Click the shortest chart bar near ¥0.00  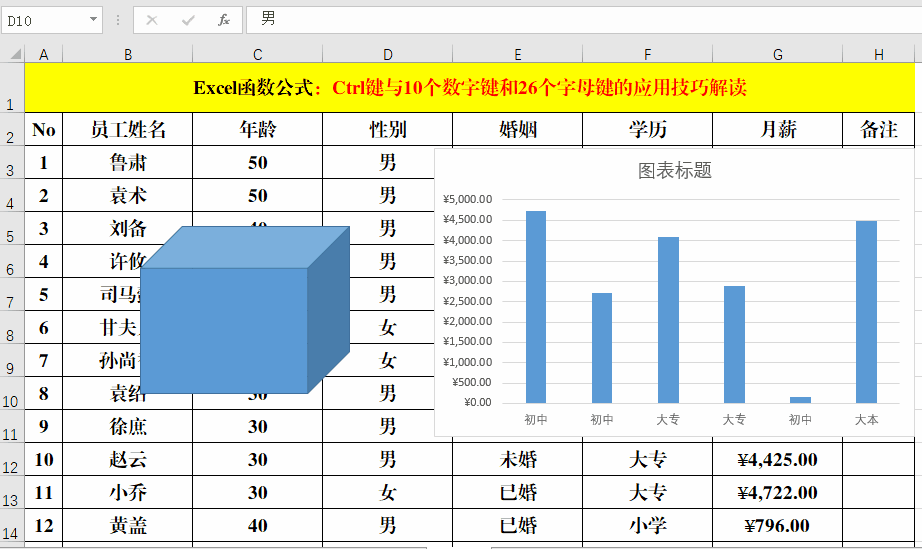[x=800, y=400]
